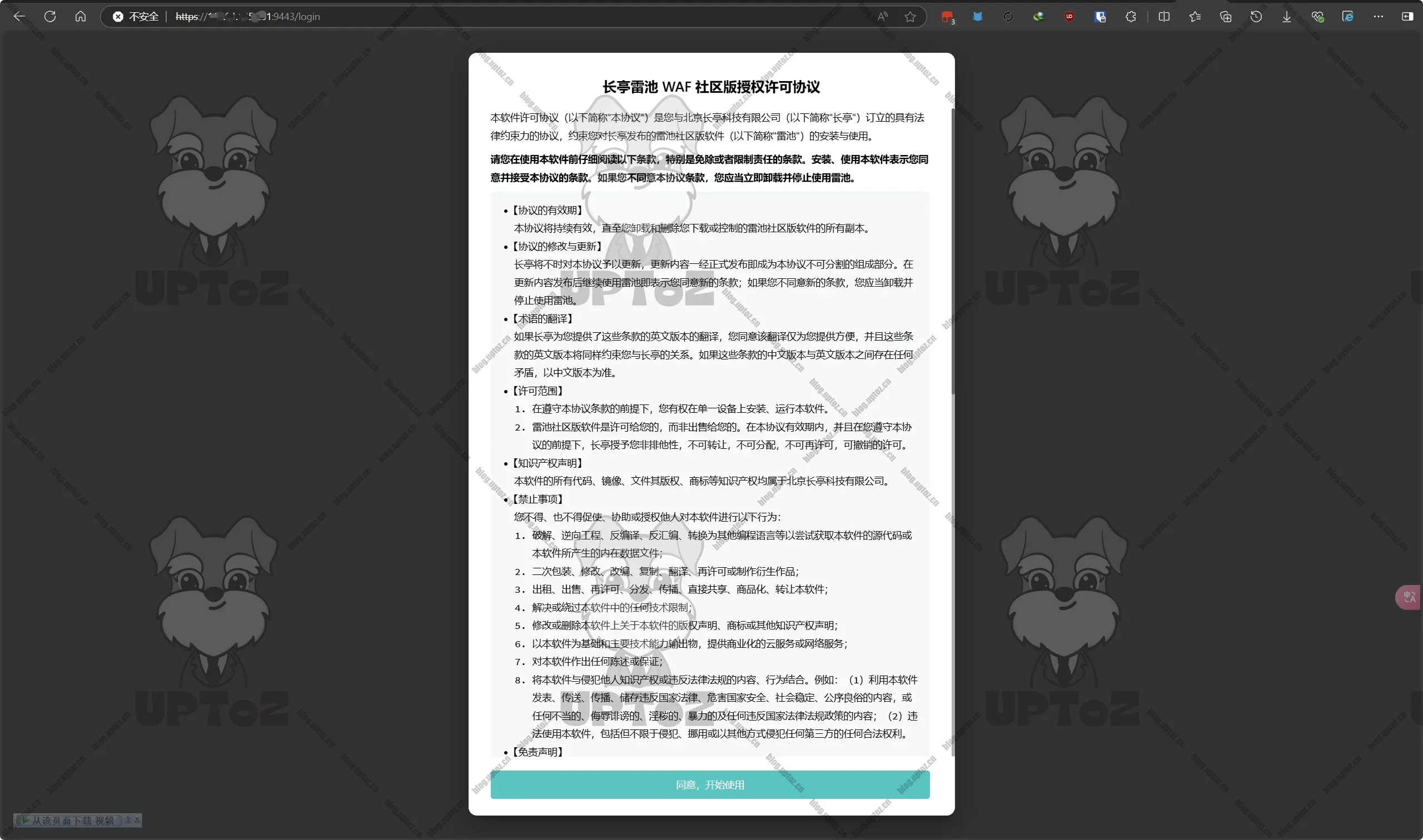Open browsing History icon

tap(1256, 17)
